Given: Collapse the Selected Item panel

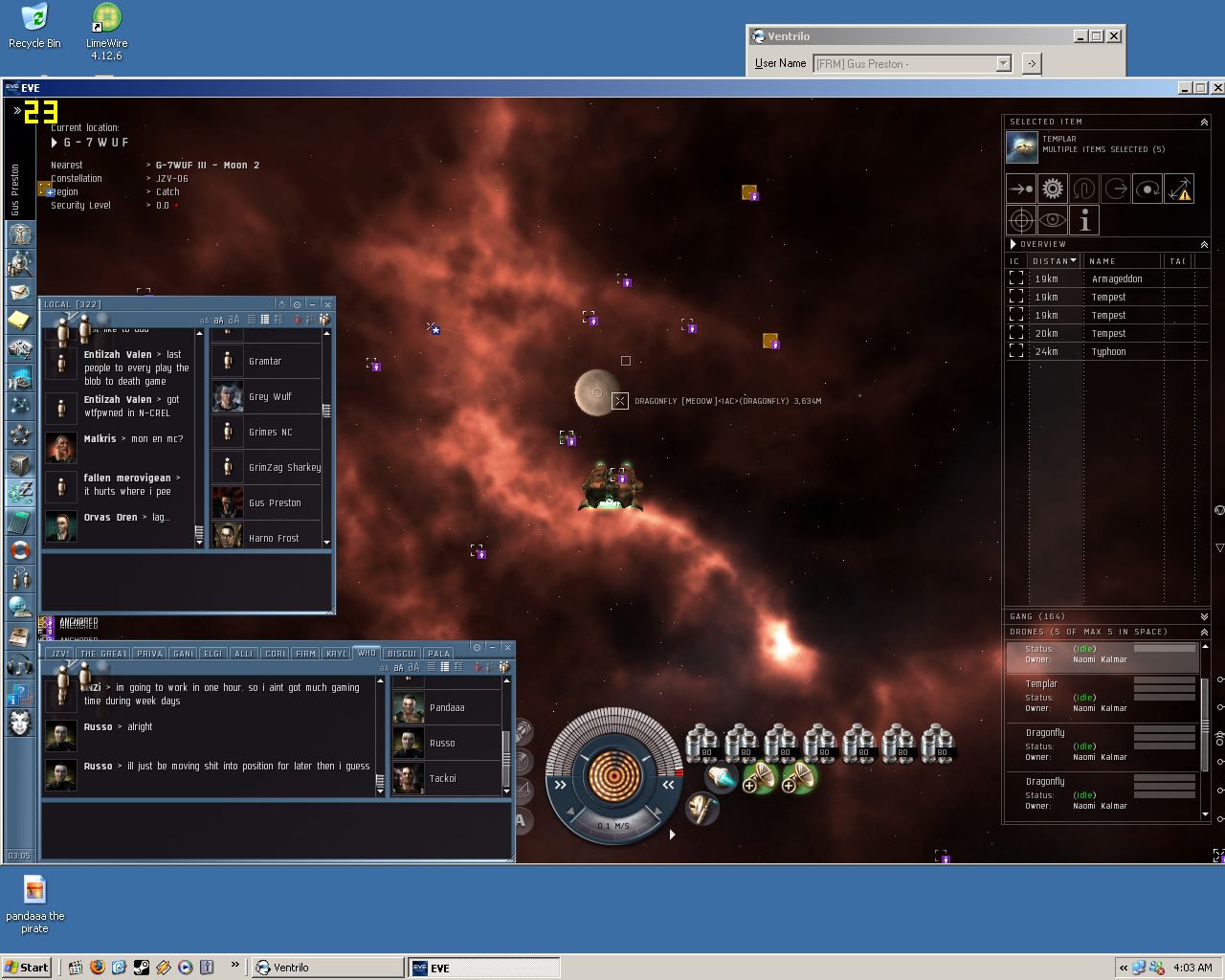Looking at the screenshot, I should [x=1204, y=122].
